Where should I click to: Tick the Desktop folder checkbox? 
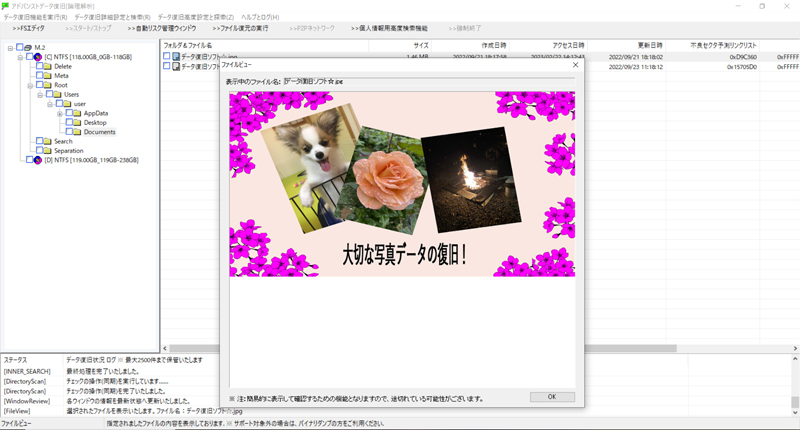(x=69, y=122)
